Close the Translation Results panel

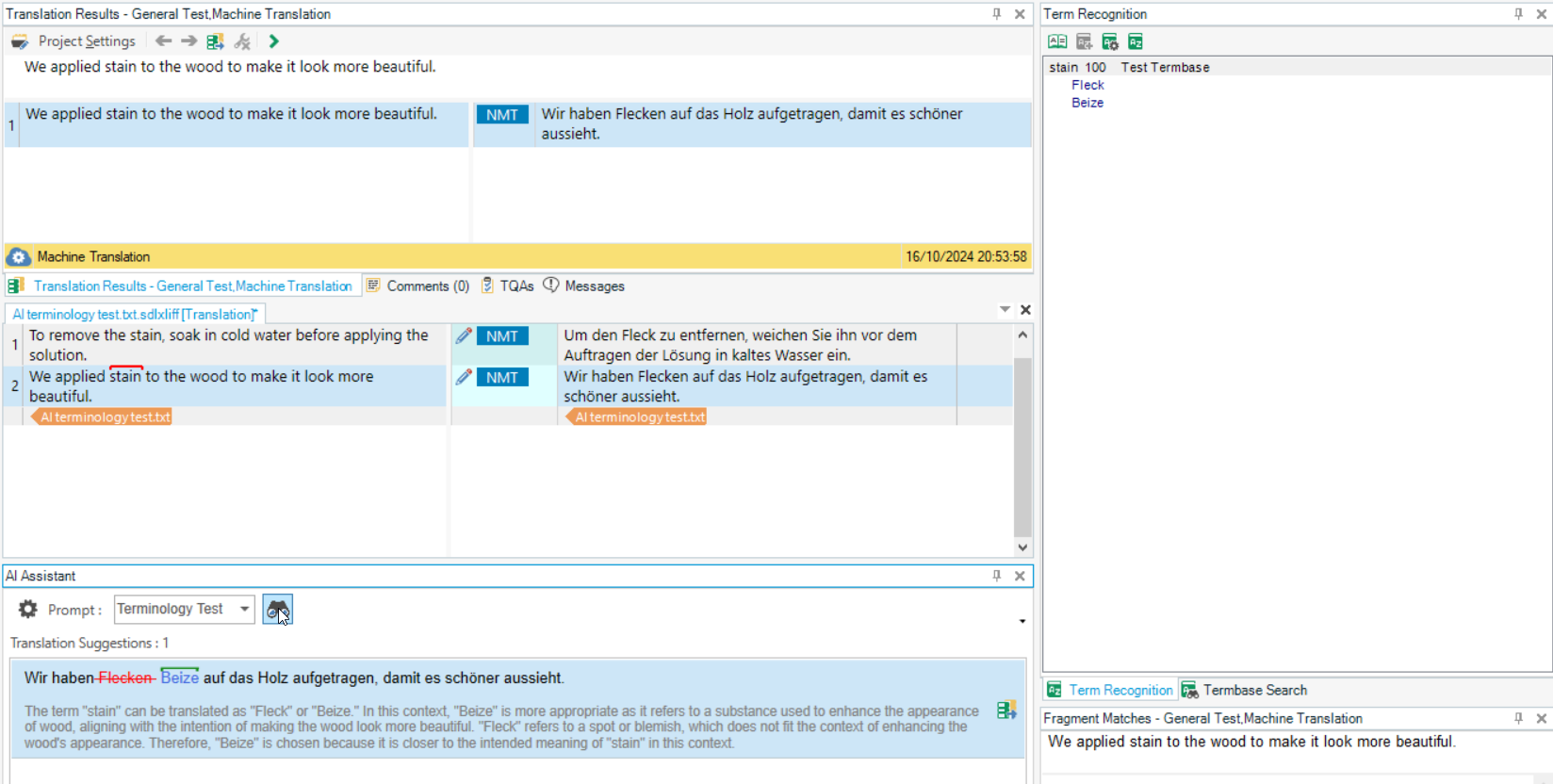click(1019, 14)
